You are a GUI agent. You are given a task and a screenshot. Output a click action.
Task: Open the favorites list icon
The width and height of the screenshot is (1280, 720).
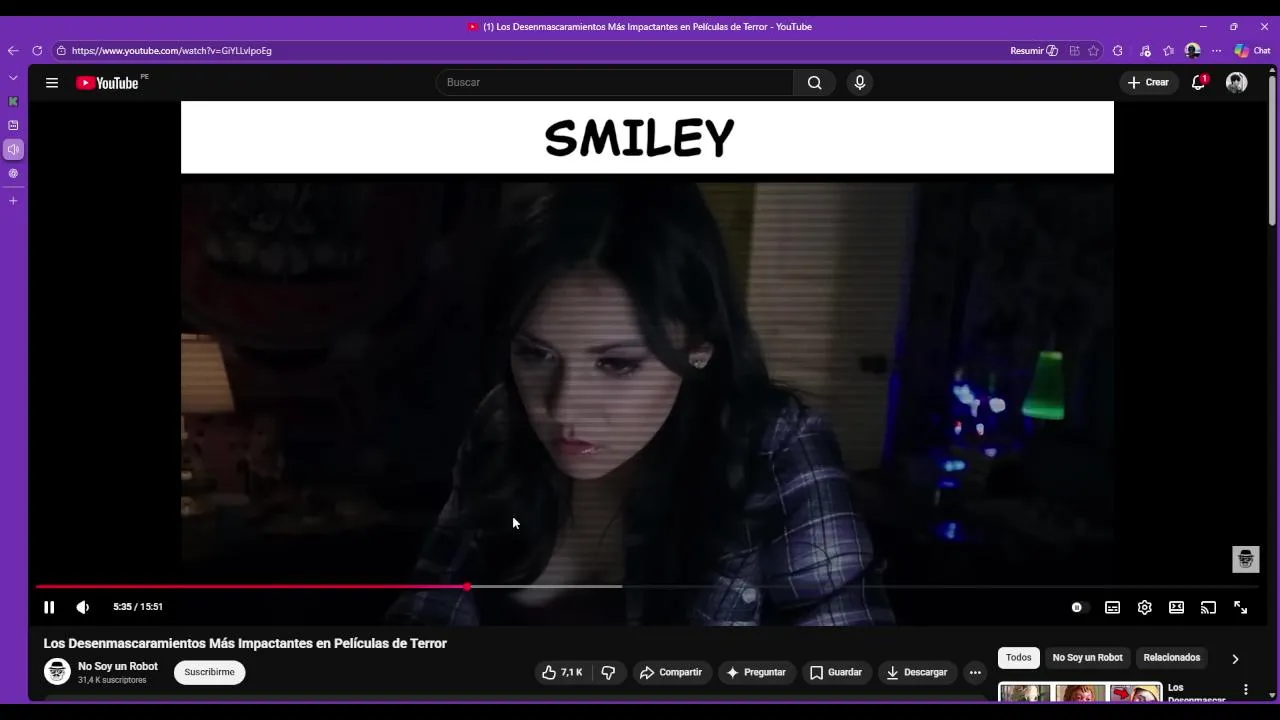pos(1168,51)
